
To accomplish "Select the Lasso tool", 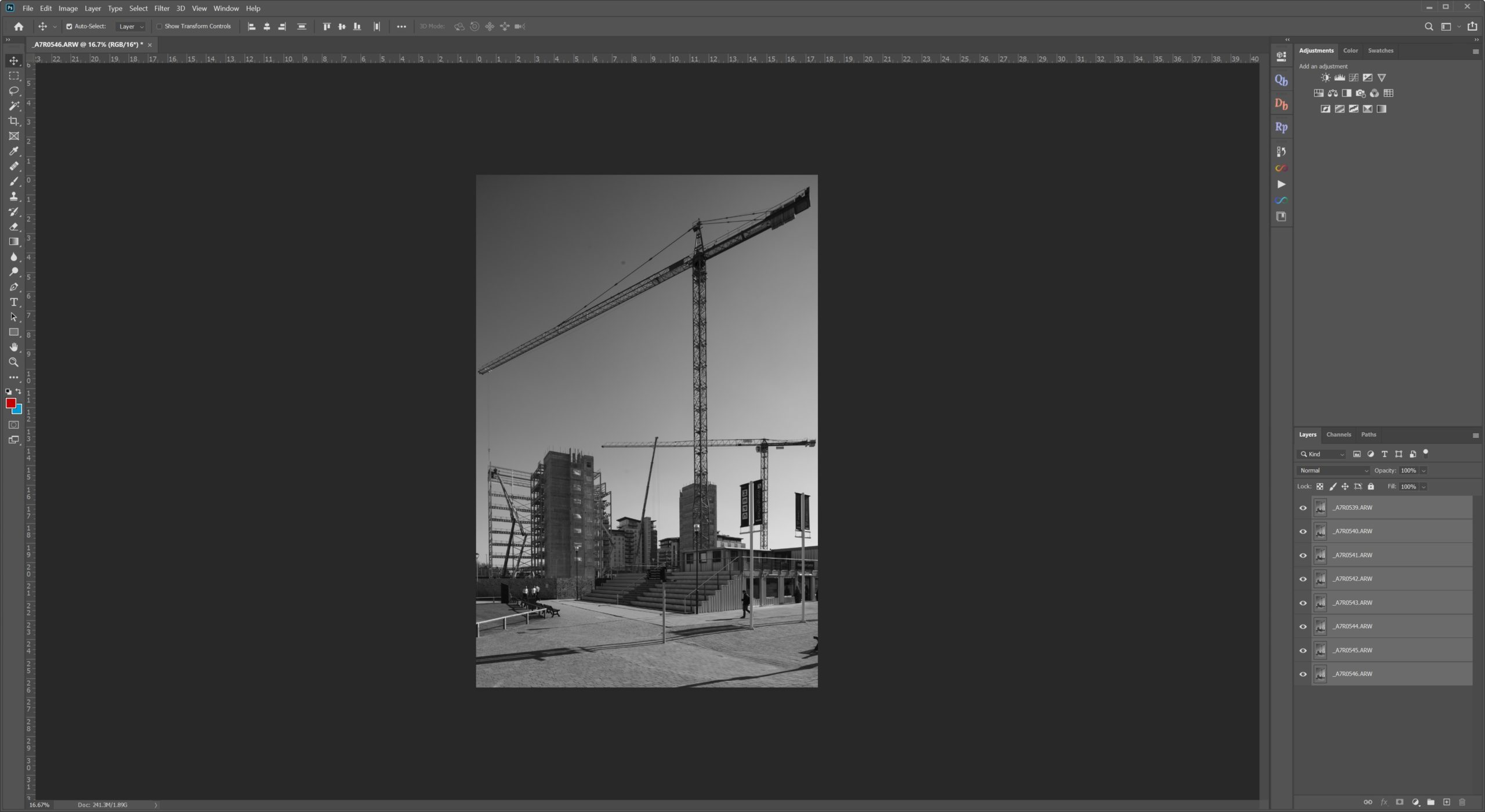I will click(14, 91).
